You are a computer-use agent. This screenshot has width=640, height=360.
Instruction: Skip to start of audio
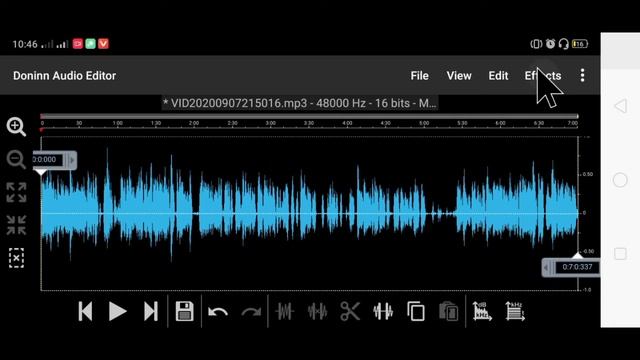pos(85,312)
